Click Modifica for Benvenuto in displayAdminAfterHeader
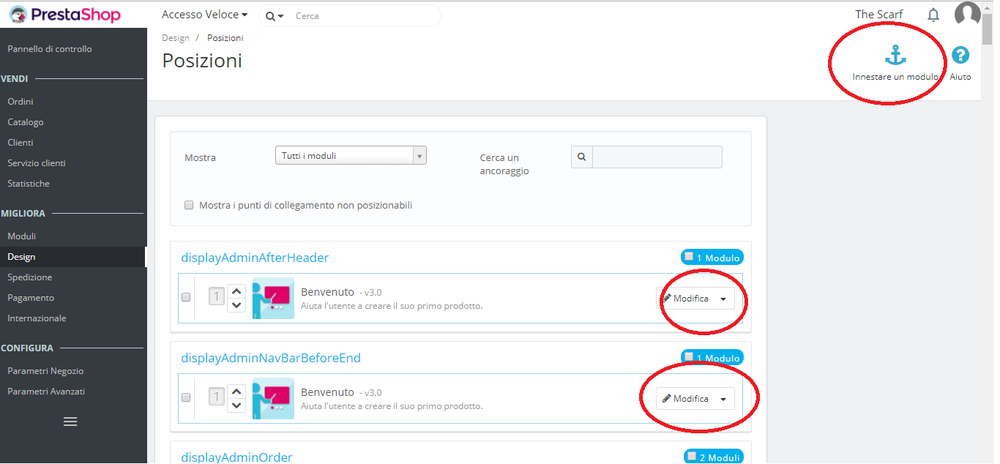This screenshot has height=464, width=1000. coord(686,298)
